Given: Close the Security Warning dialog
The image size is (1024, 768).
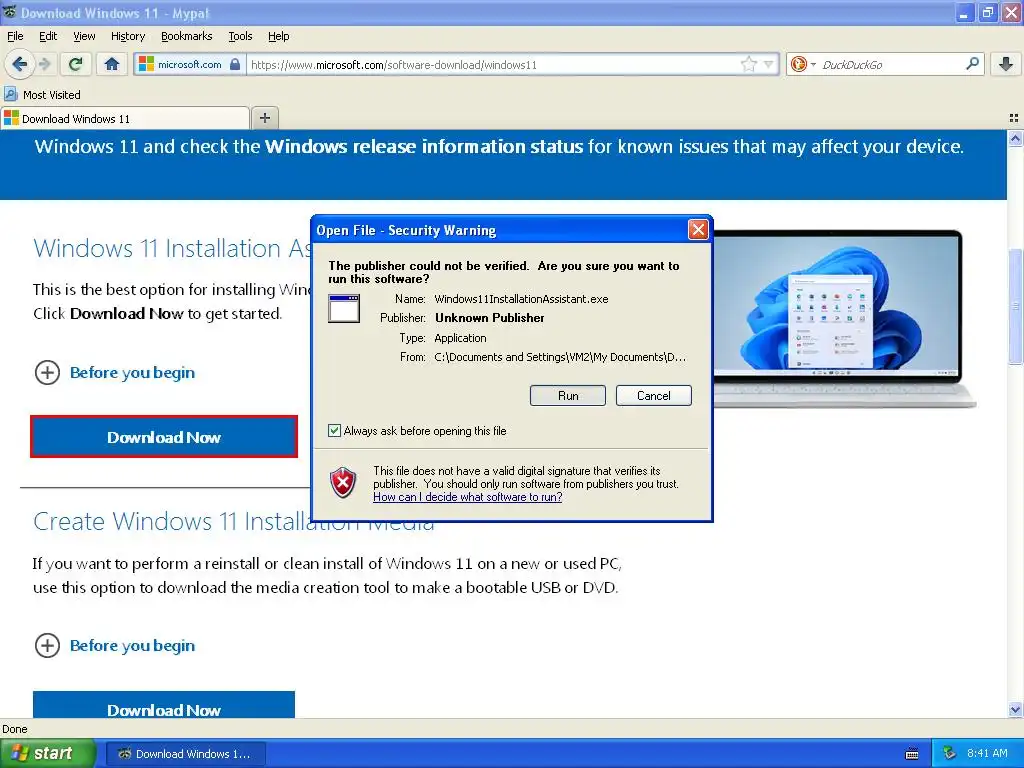Looking at the screenshot, I should click(x=698, y=229).
